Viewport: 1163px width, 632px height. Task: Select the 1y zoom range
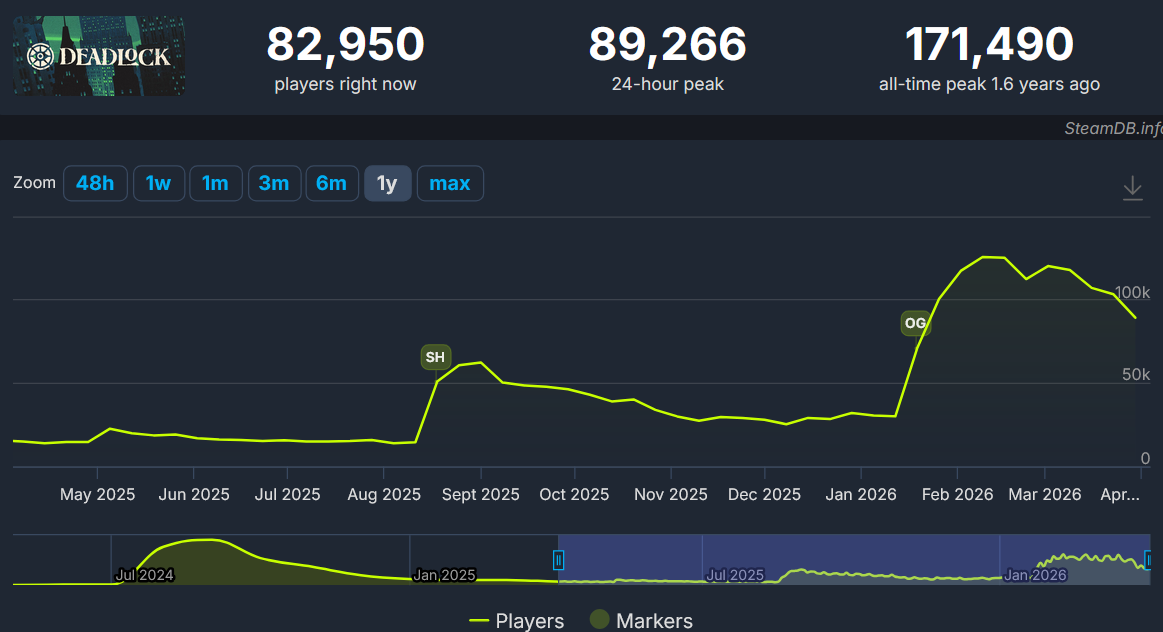387,183
